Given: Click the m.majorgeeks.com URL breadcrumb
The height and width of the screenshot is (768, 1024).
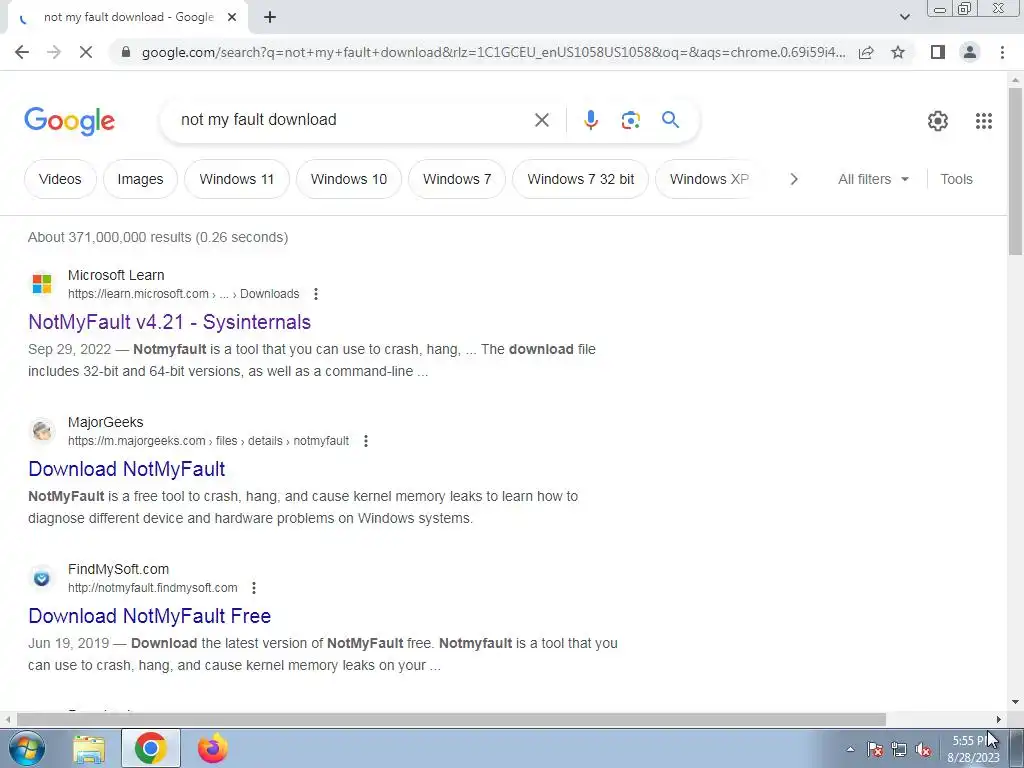Looking at the screenshot, I should pyautogui.click(x=208, y=441).
